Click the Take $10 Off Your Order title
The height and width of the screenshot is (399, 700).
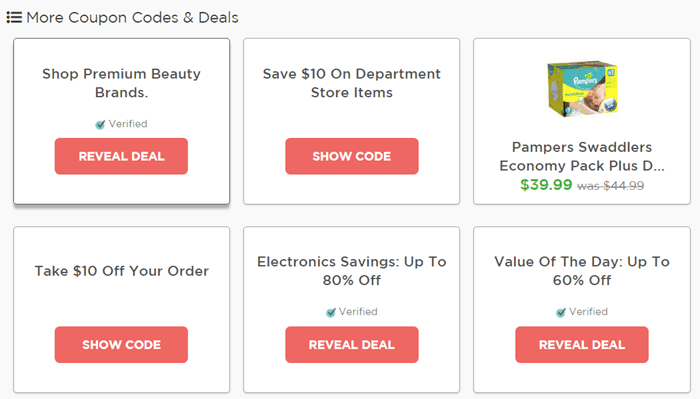(x=121, y=271)
